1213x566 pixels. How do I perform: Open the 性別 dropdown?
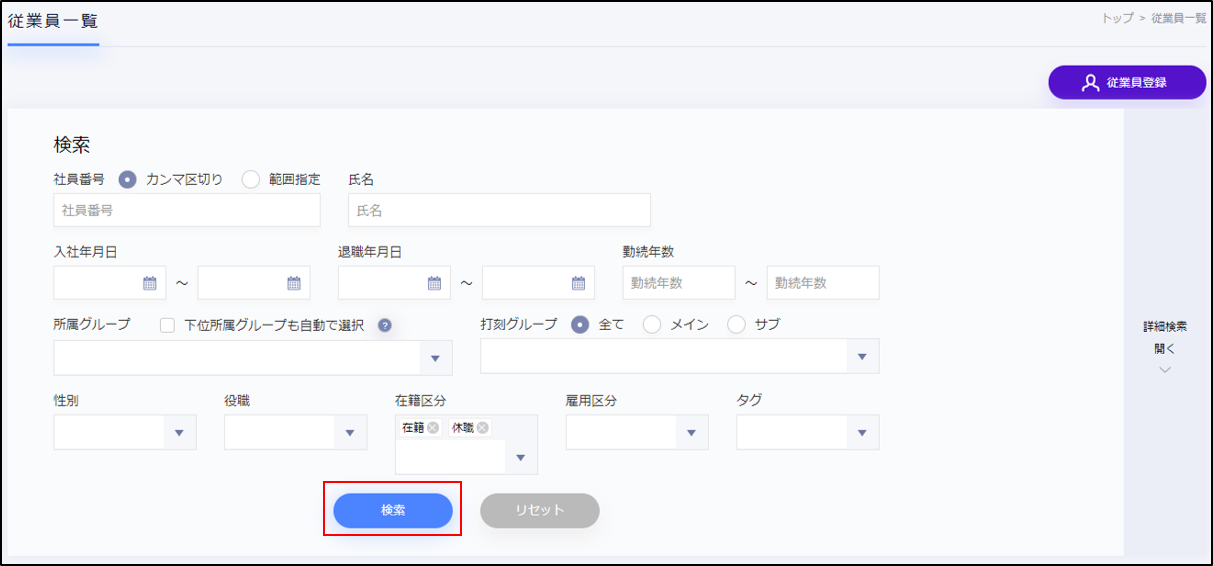180,433
